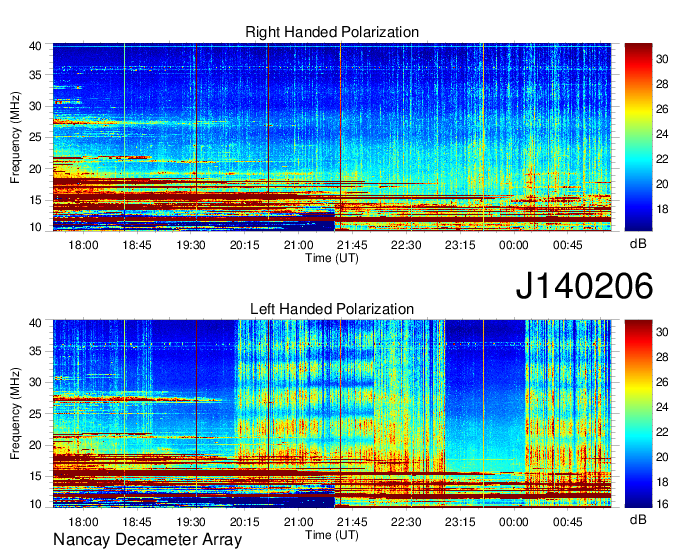The width and height of the screenshot is (680, 552).
Task: Click Time (UT) label of Left Handed plot
Action: (x=332, y=535)
